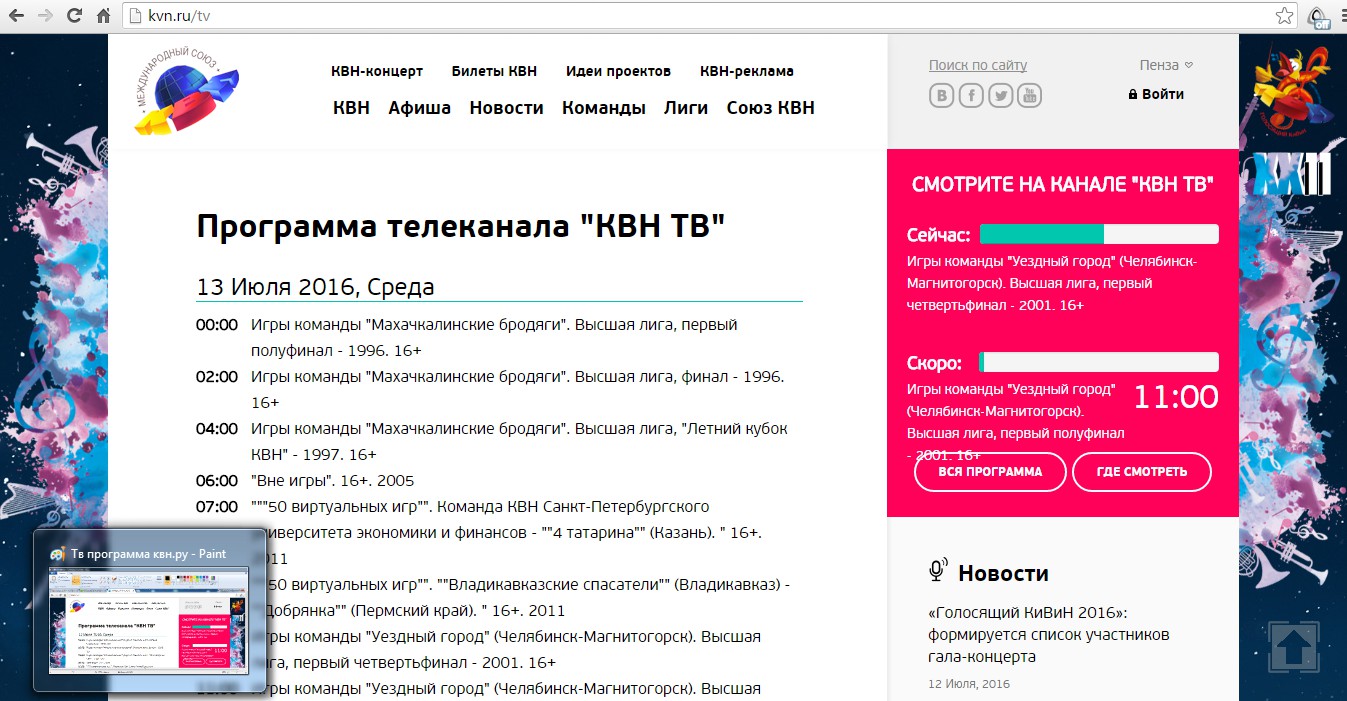The width and height of the screenshot is (1347, 701).
Task: Click the Программа телеканала "КВН ТВ" heading
Action: [x=460, y=226]
